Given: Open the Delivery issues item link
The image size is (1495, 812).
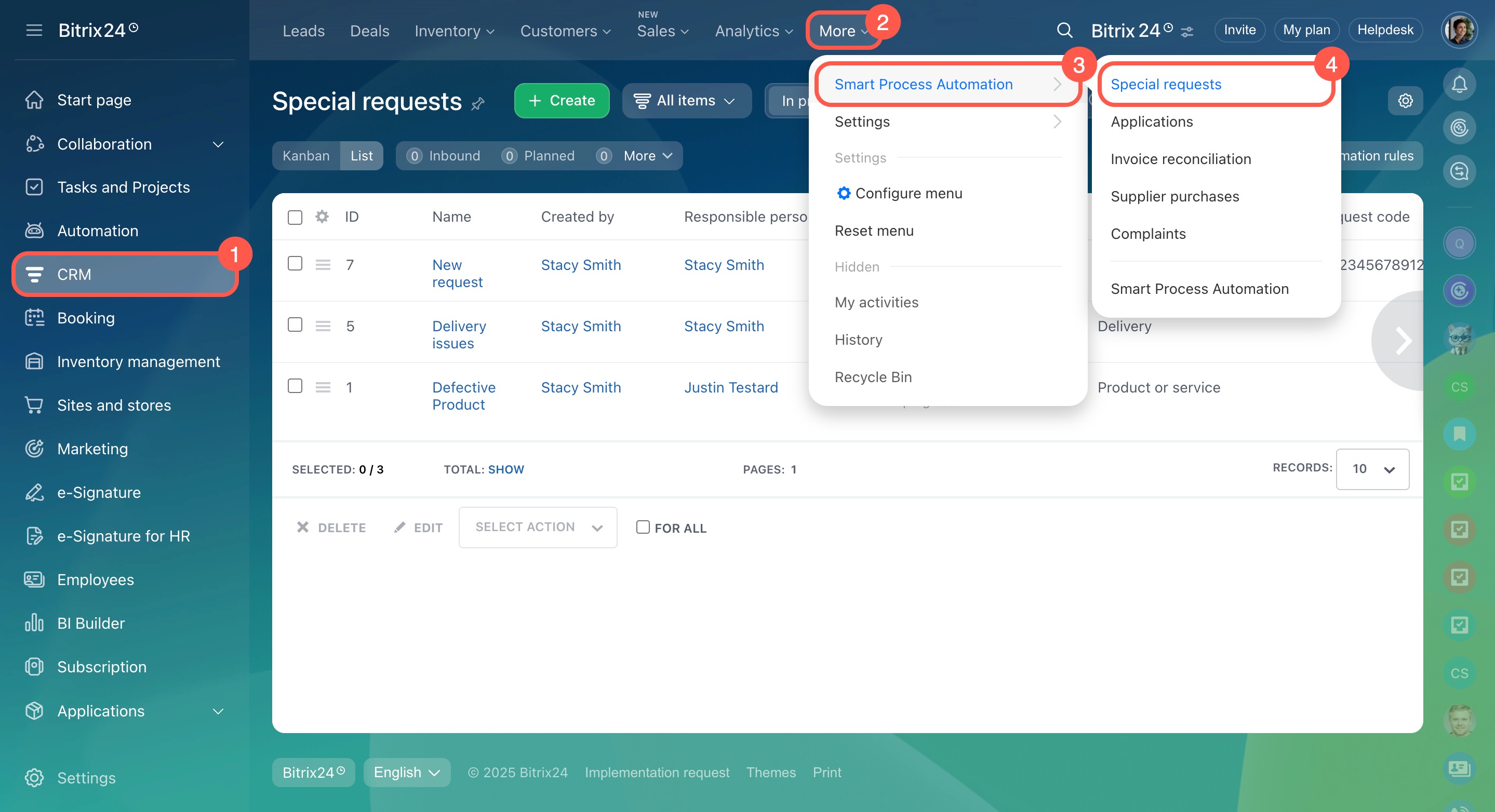Looking at the screenshot, I should tap(459, 335).
